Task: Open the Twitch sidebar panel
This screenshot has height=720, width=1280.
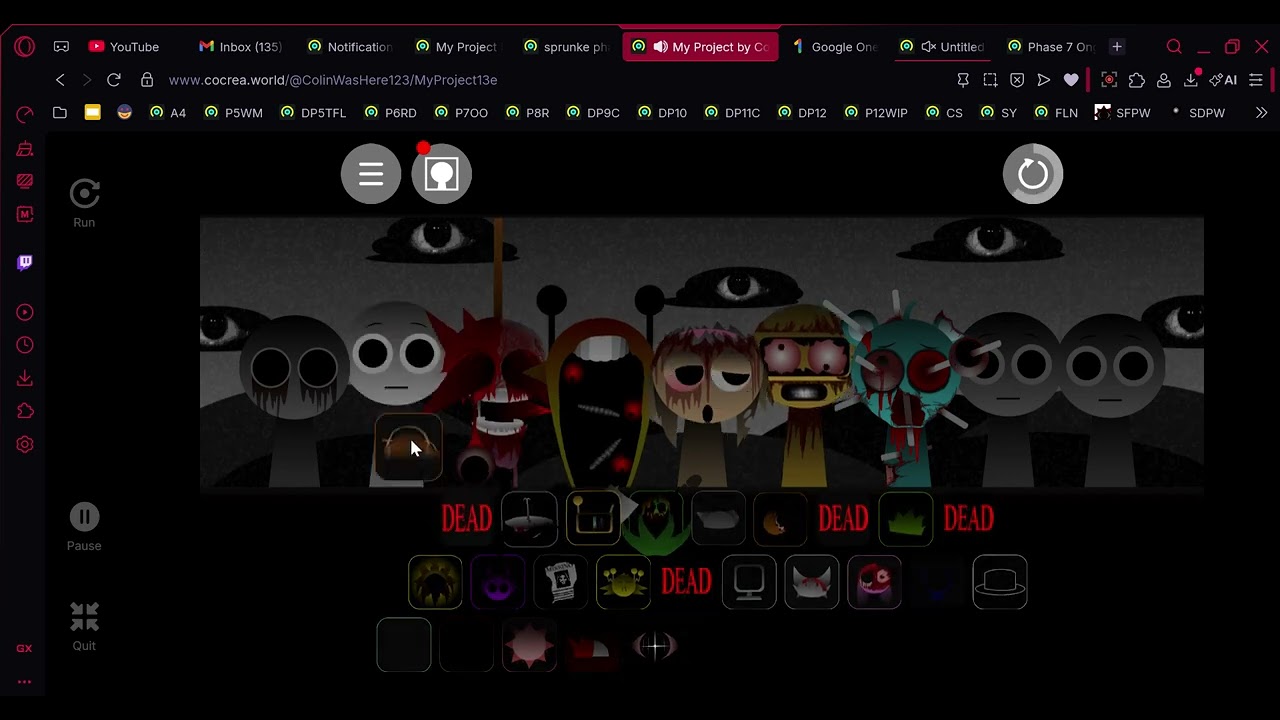Action: pyautogui.click(x=25, y=262)
